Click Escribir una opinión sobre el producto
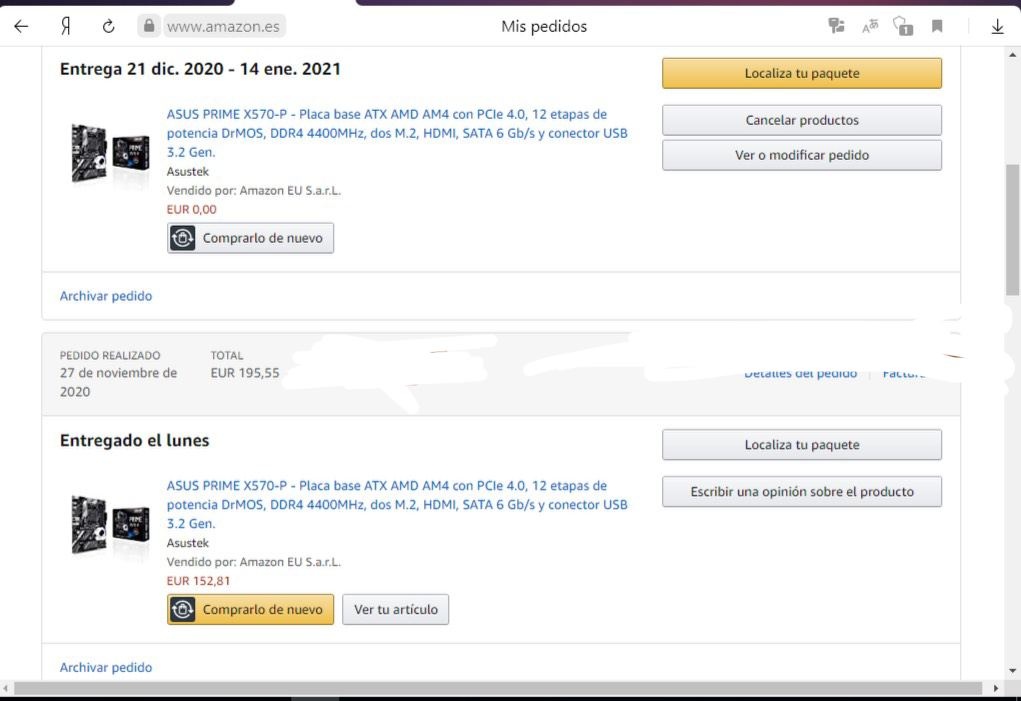Image resolution: width=1021 pixels, height=701 pixels. point(801,492)
